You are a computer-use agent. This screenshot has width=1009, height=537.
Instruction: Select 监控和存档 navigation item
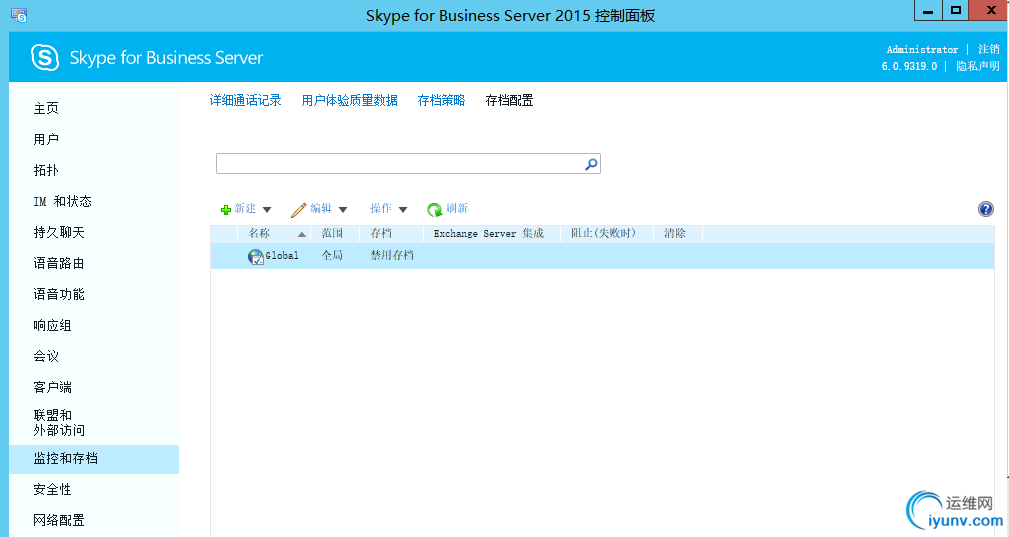click(94, 459)
